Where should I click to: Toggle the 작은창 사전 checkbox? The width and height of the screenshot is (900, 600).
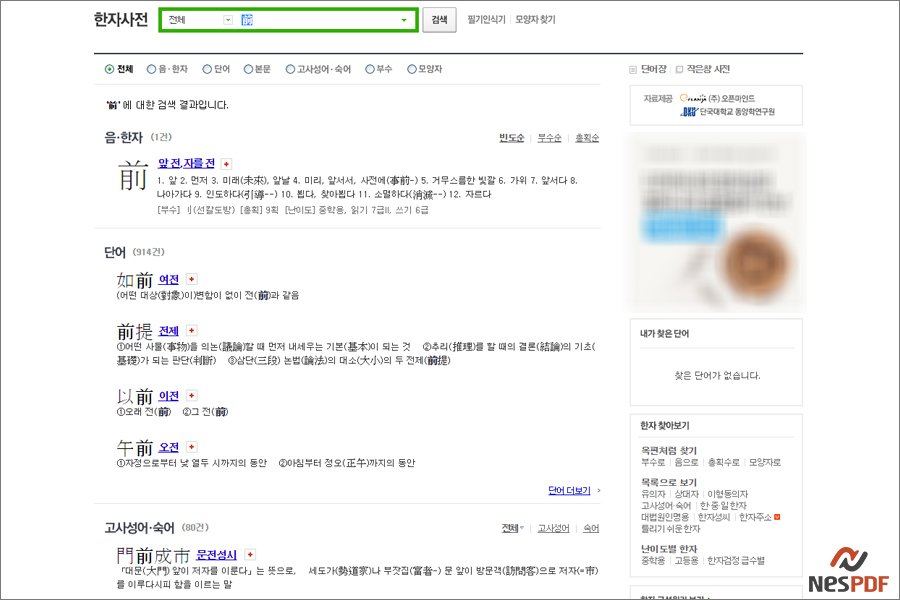point(680,69)
